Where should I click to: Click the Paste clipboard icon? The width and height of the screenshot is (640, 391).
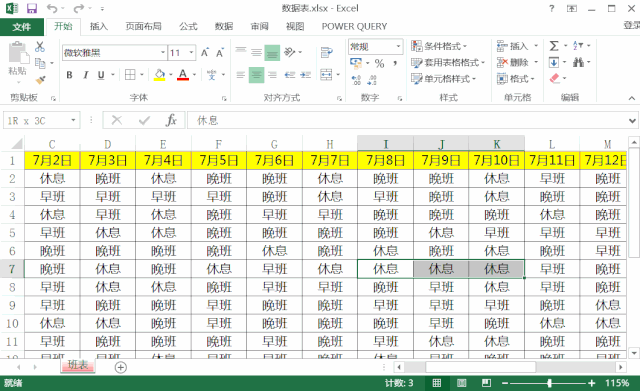click(18, 53)
